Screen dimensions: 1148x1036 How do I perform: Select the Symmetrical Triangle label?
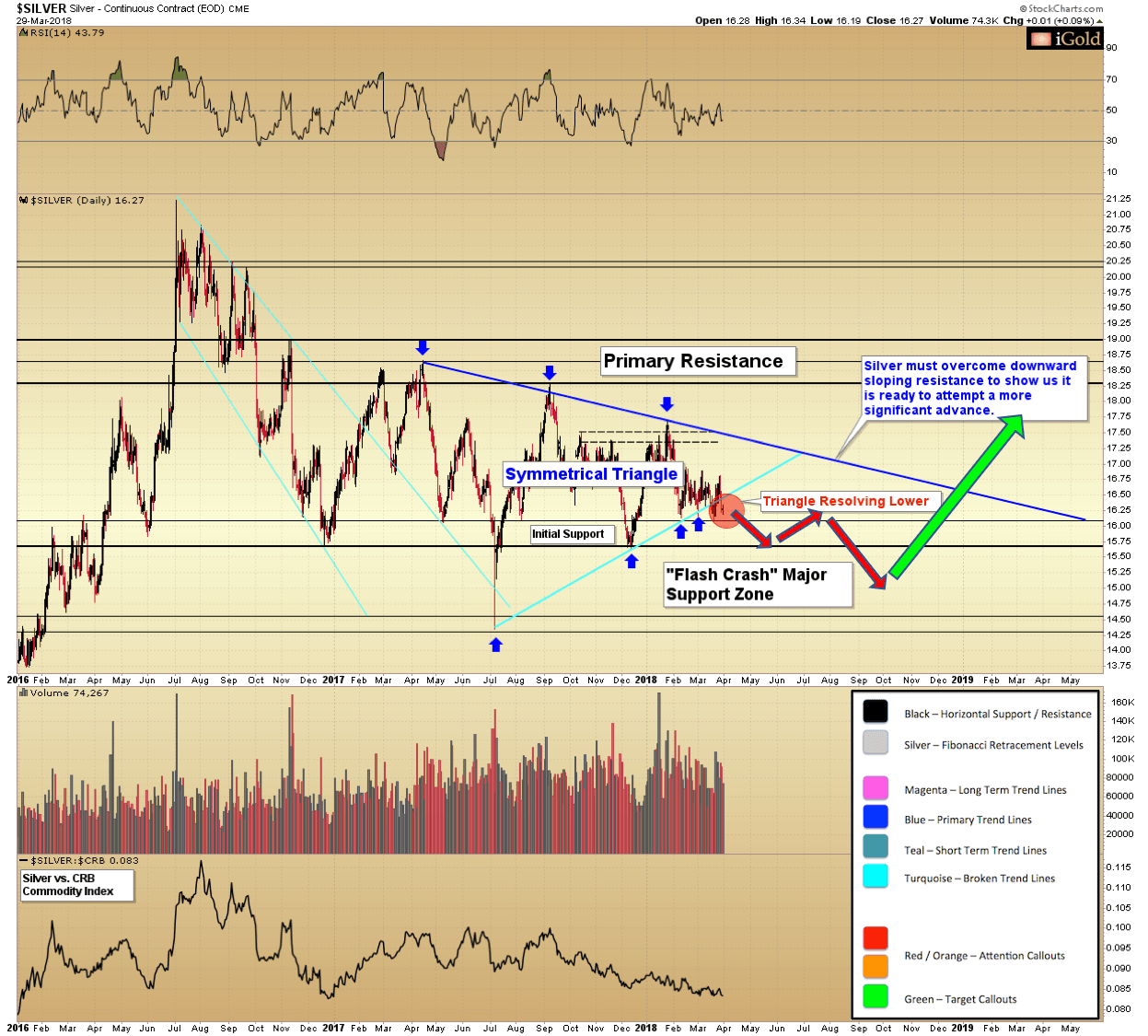[591, 474]
